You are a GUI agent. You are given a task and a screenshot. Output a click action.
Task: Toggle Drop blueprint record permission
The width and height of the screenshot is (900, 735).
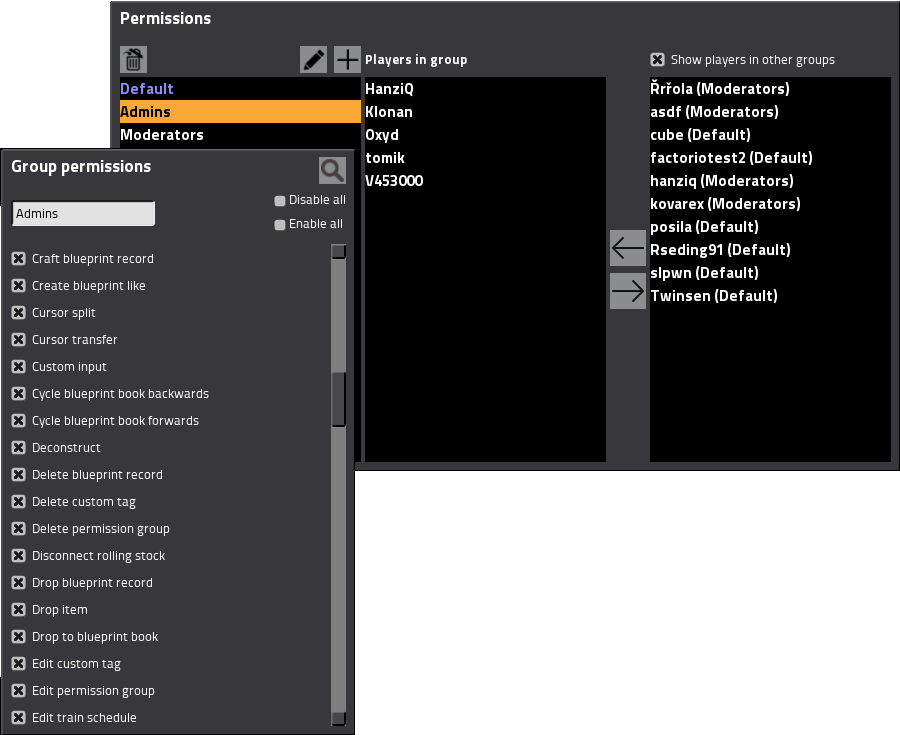(x=18, y=582)
